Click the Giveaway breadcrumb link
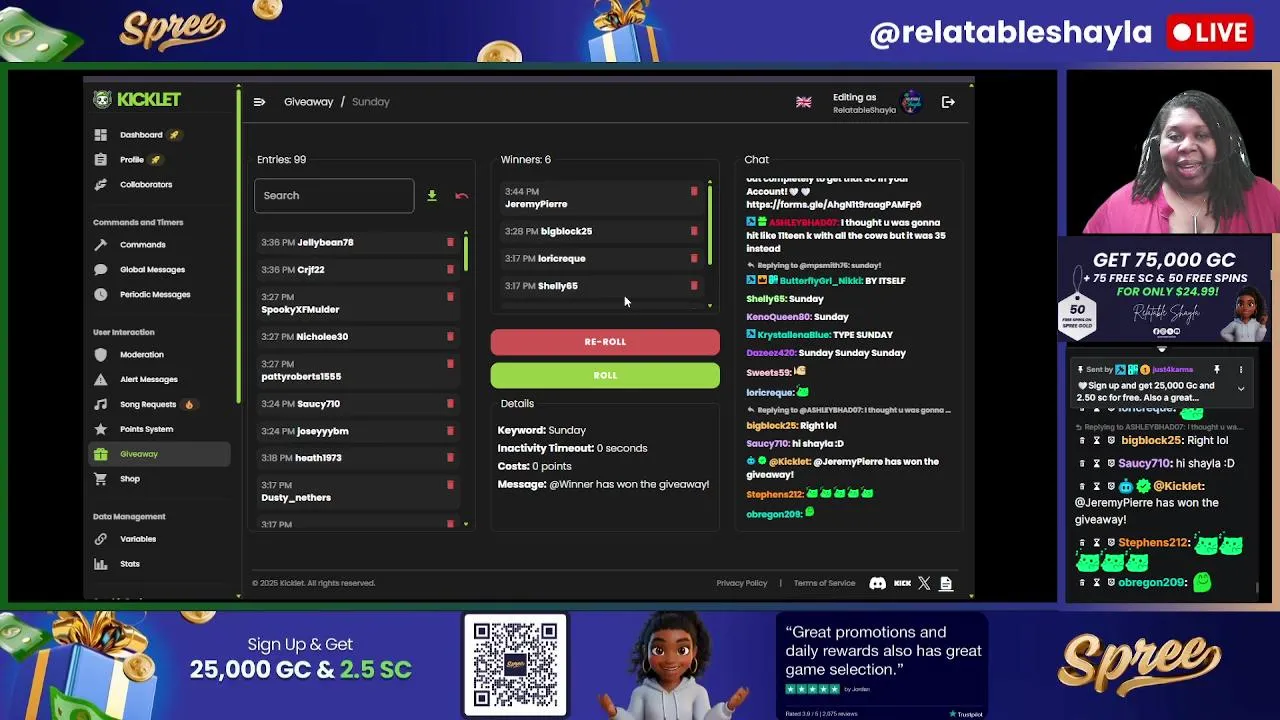Screen dimensions: 1280x720 click(308, 102)
